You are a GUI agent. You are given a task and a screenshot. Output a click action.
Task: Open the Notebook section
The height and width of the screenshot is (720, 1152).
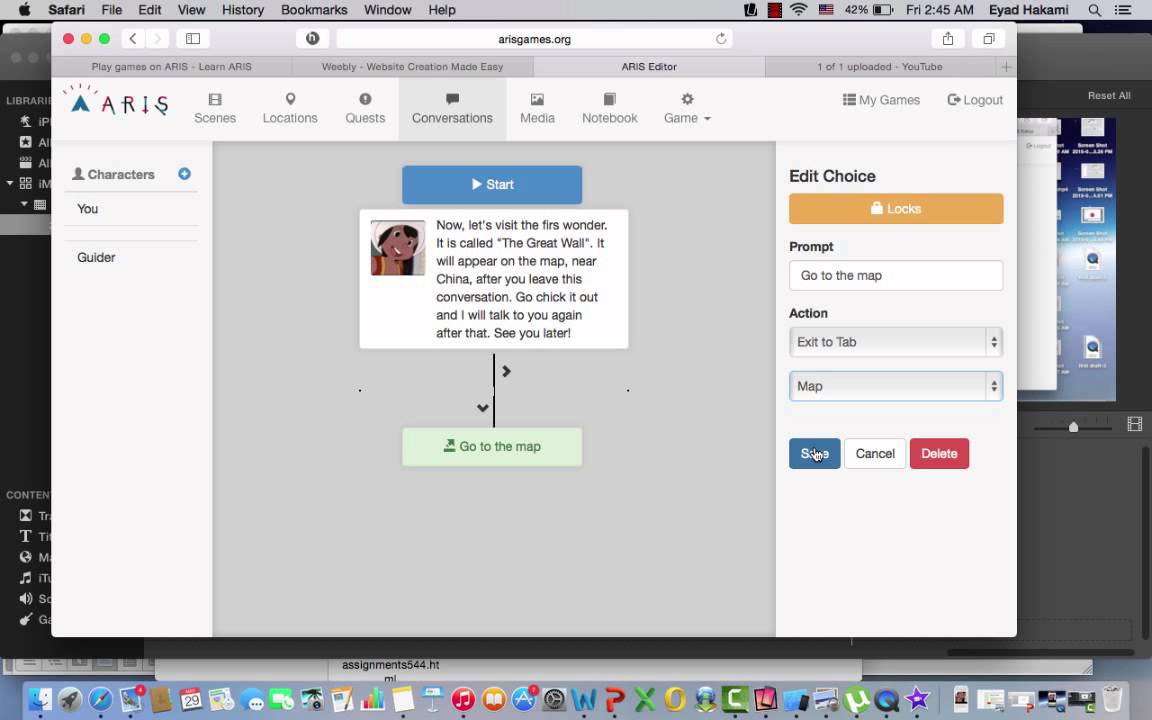609,109
